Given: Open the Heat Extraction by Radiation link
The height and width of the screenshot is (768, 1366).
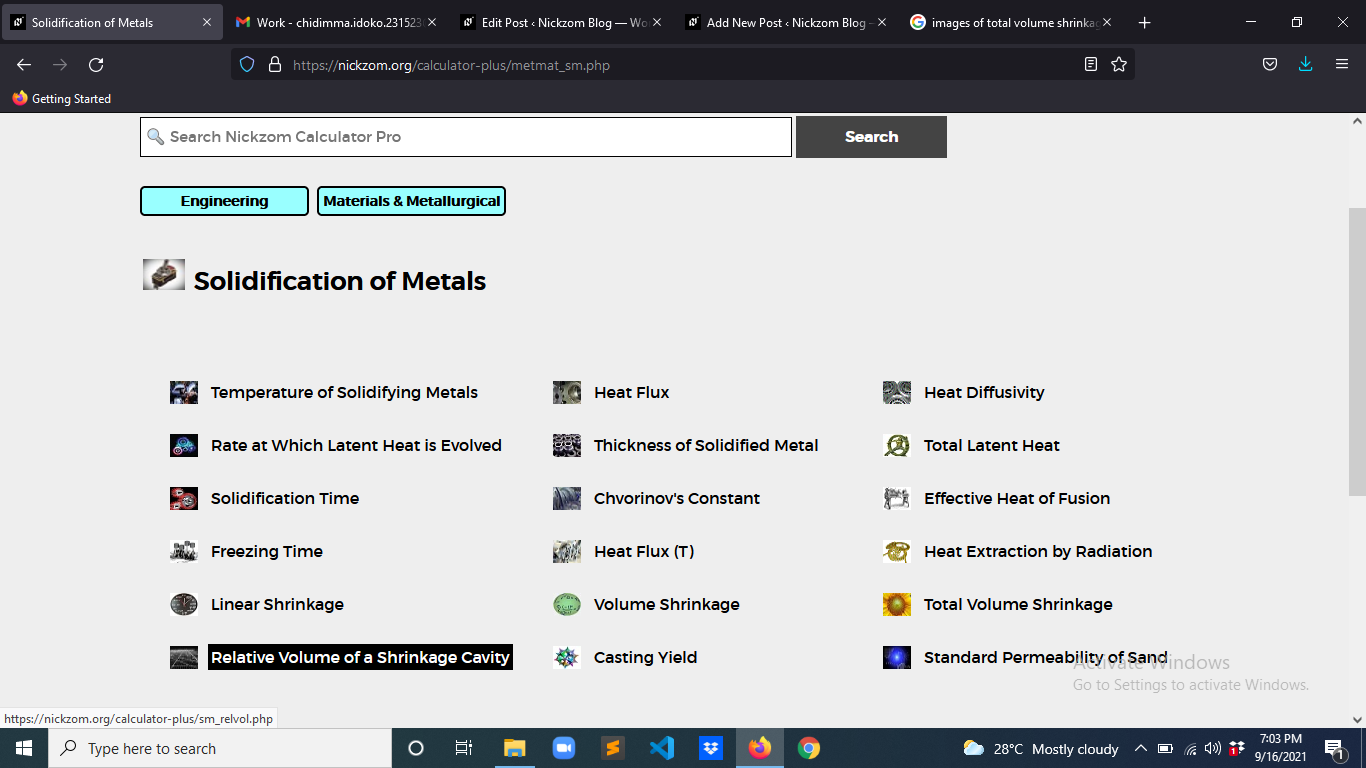Looking at the screenshot, I should pyautogui.click(x=1038, y=551).
